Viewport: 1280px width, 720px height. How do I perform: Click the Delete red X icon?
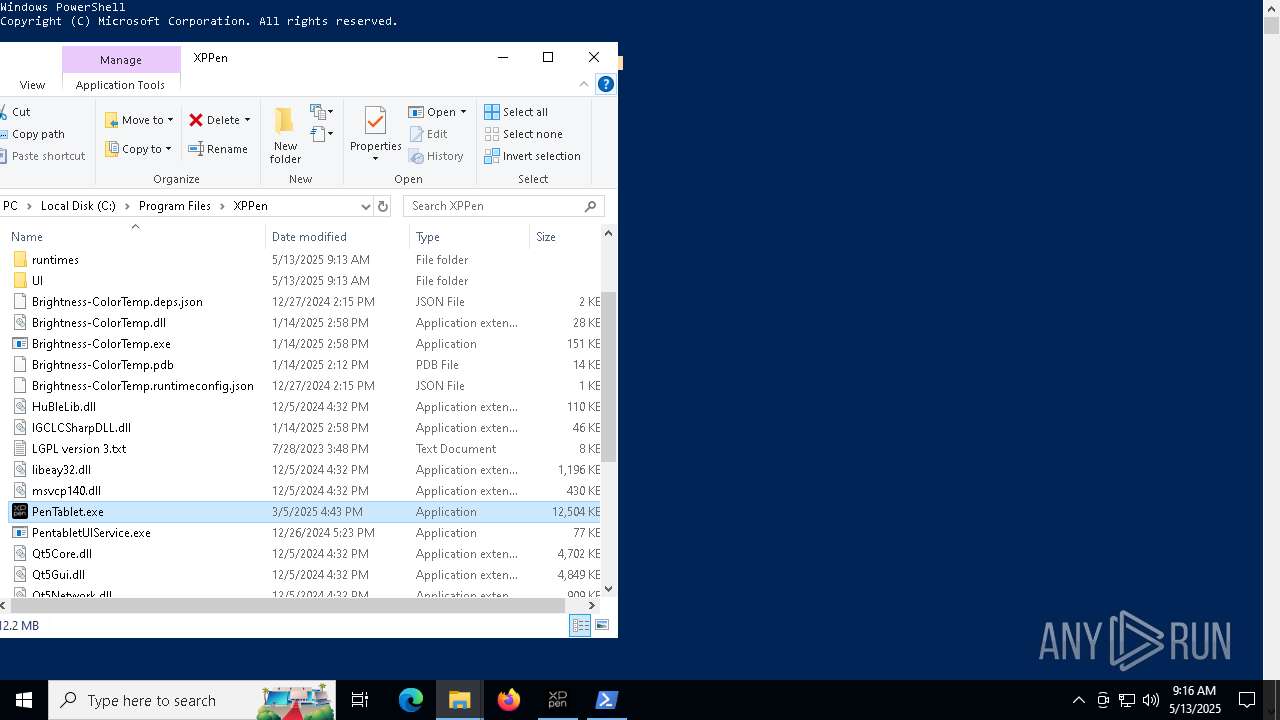(196, 120)
